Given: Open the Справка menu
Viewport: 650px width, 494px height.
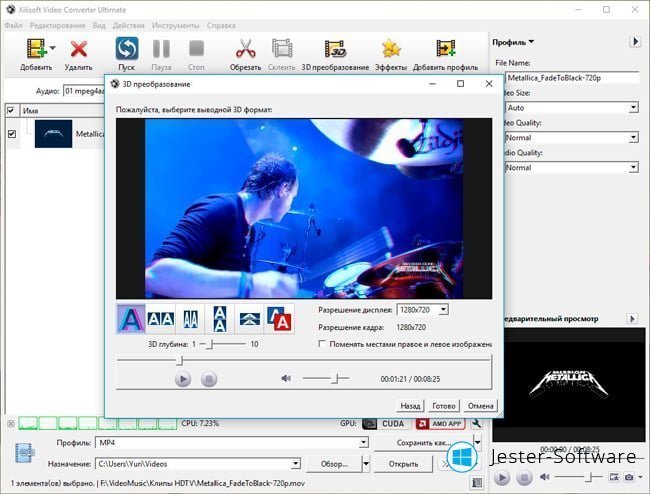Looking at the screenshot, I should tap(221, 25).
